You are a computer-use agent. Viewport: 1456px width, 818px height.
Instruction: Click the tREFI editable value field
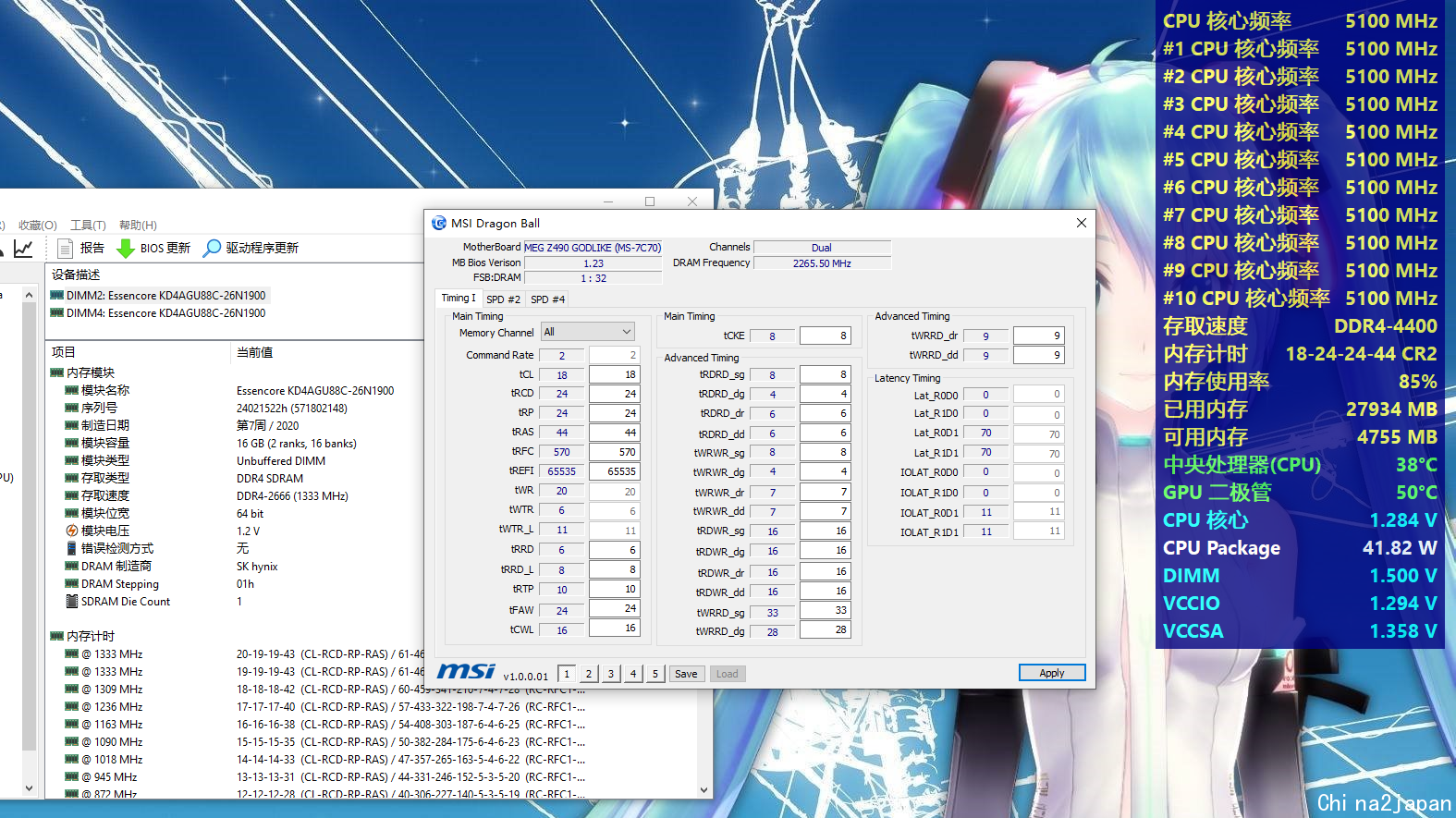click(x=614, y=471)
